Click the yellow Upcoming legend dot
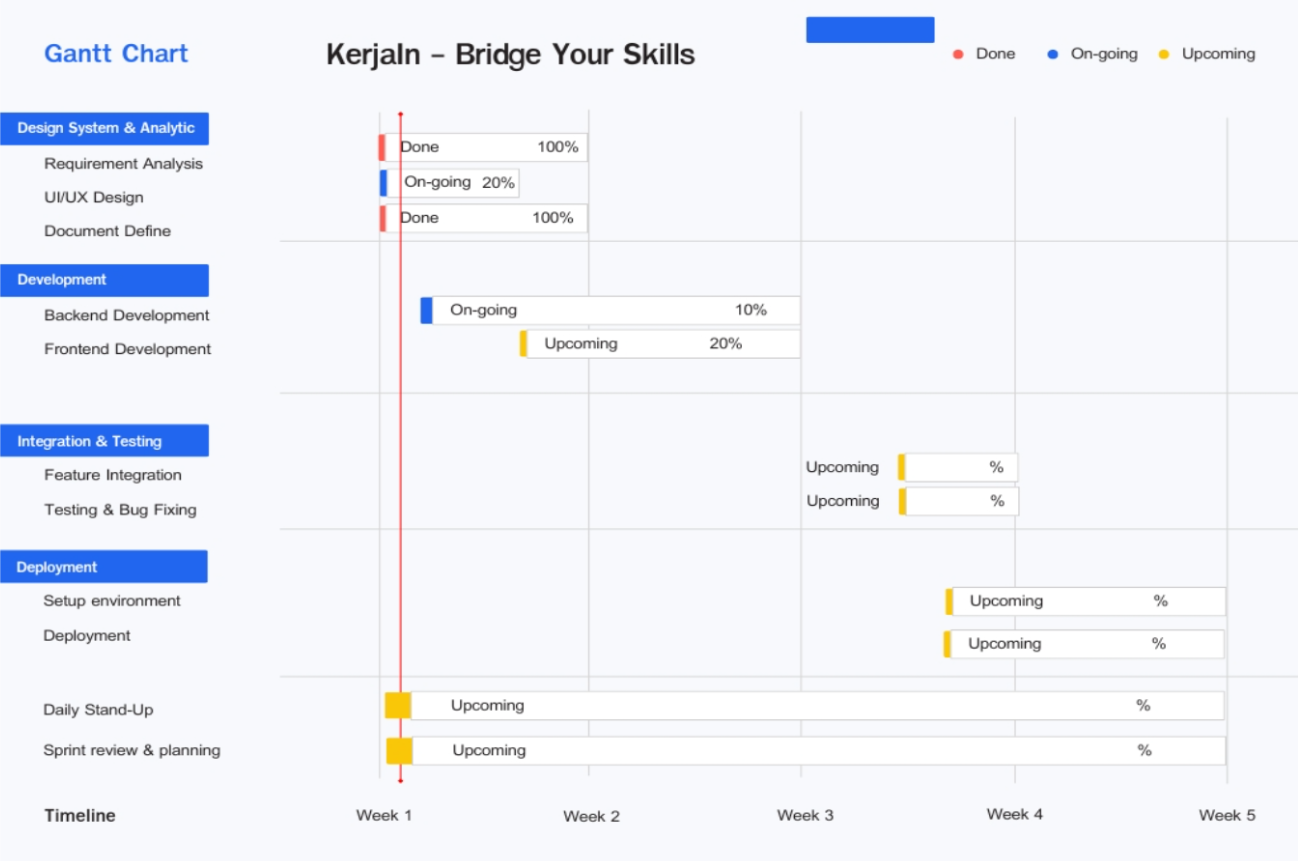 1163,54
